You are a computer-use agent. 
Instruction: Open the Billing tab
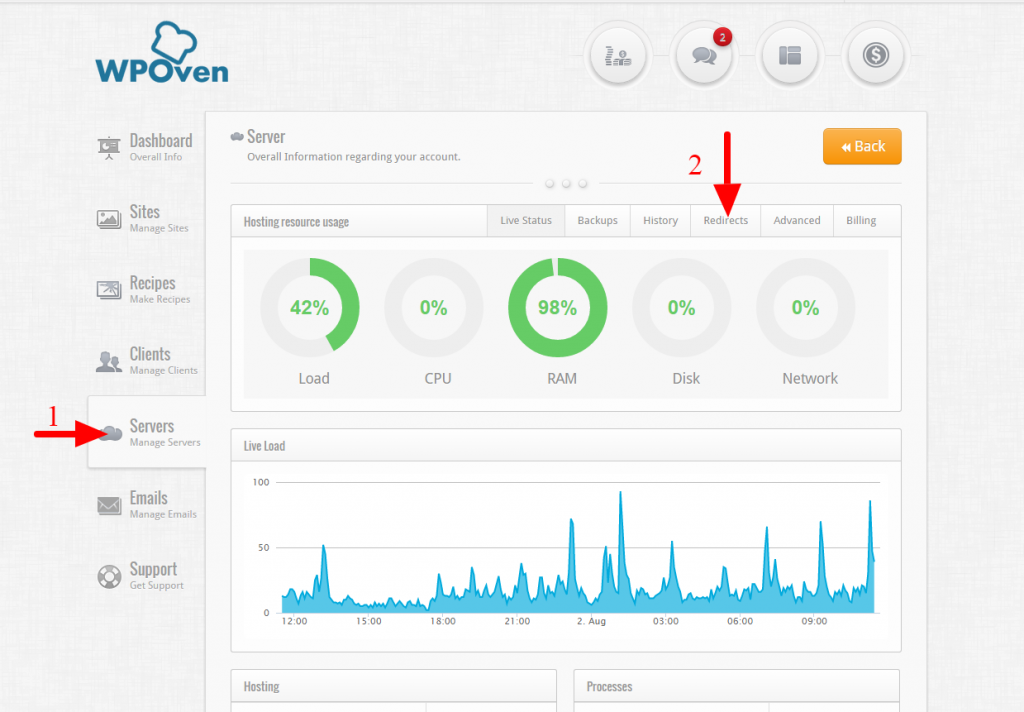(x=861, y=221)
